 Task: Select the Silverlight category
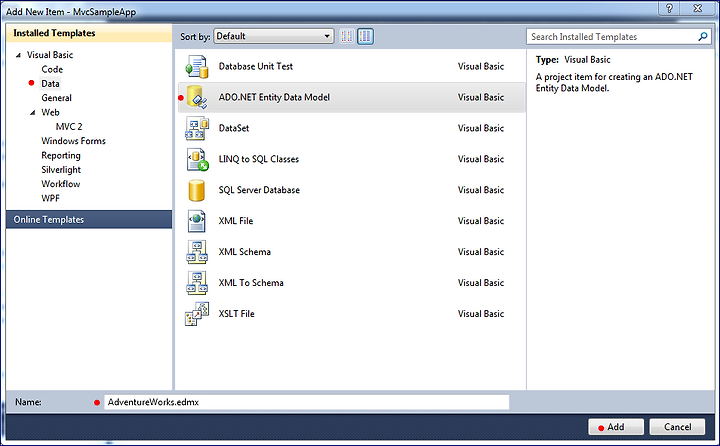61,169
